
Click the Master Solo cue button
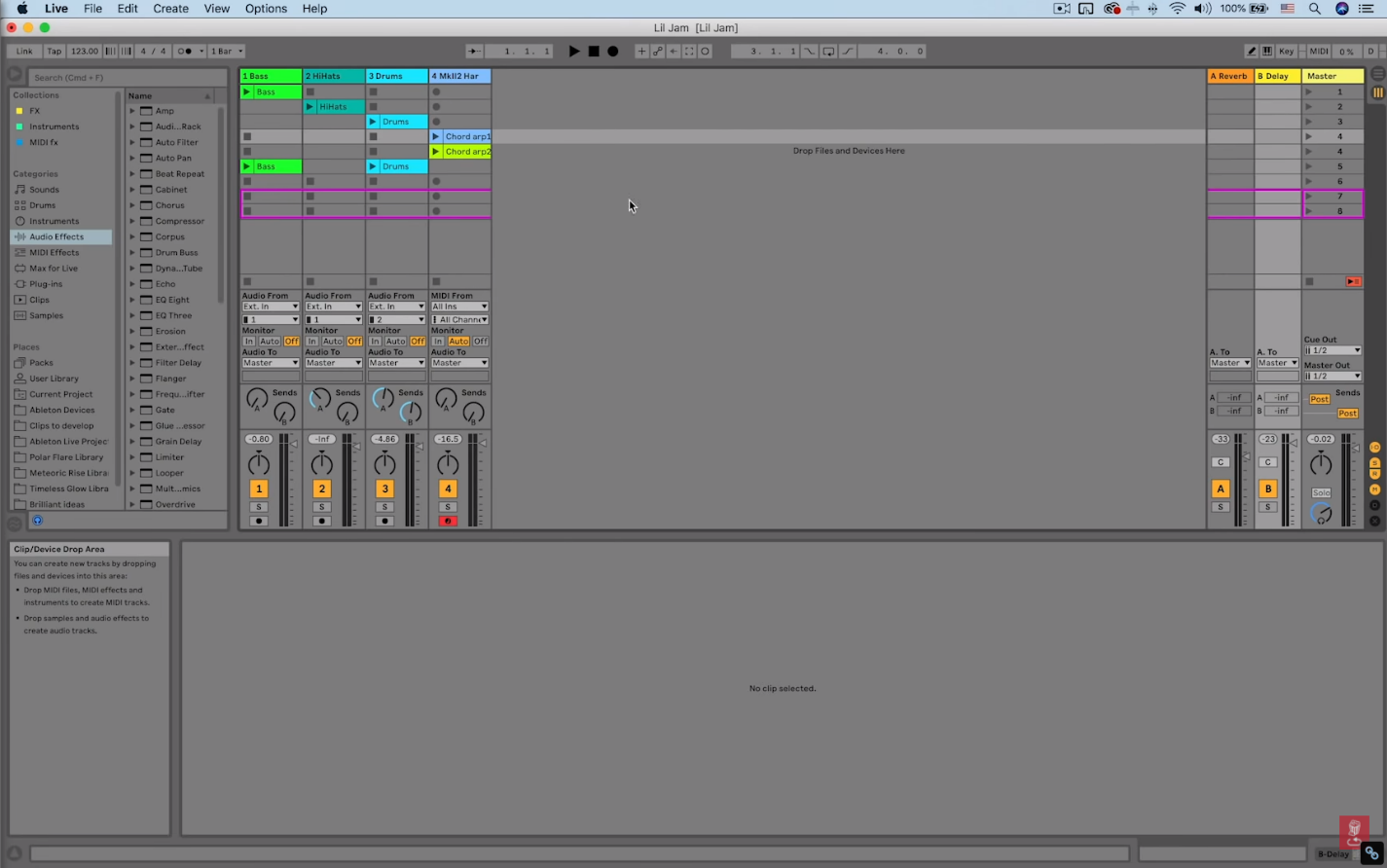[1321, 493]
